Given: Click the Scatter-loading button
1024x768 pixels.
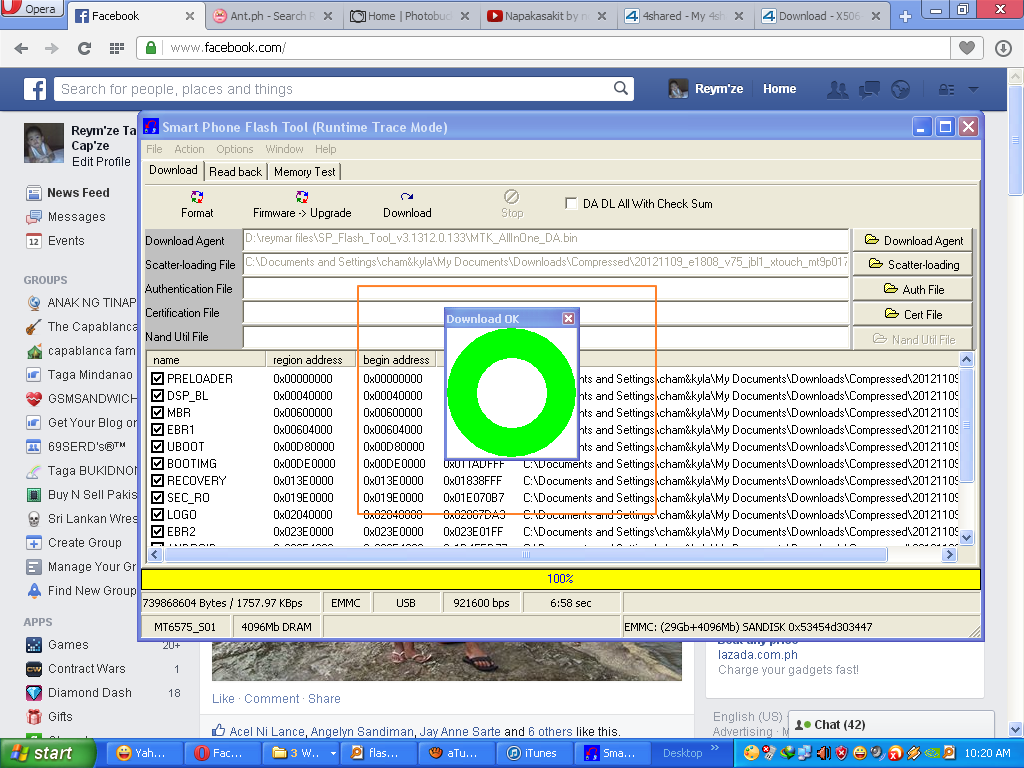Looking at the screenshot, I should point(912,265).
